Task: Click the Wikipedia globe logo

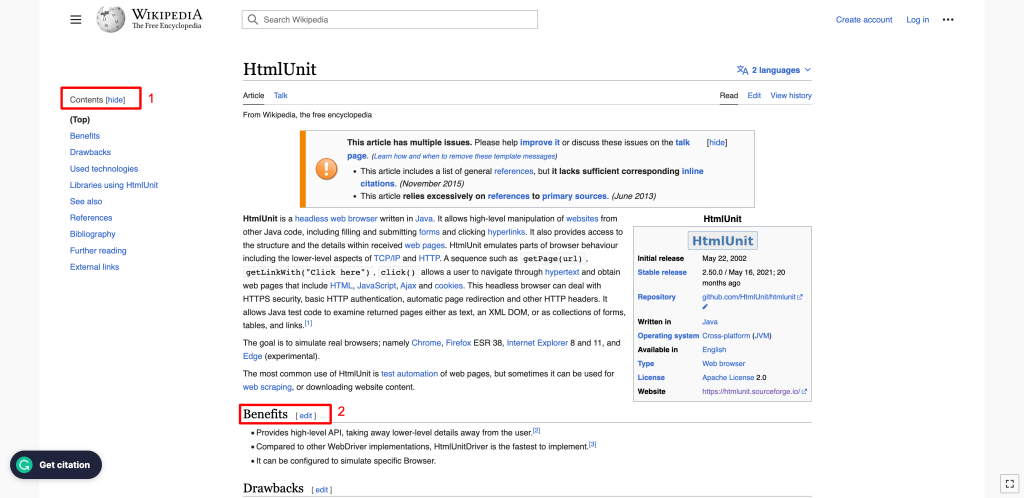Action: pyautogui.click(x=111, y=19)
